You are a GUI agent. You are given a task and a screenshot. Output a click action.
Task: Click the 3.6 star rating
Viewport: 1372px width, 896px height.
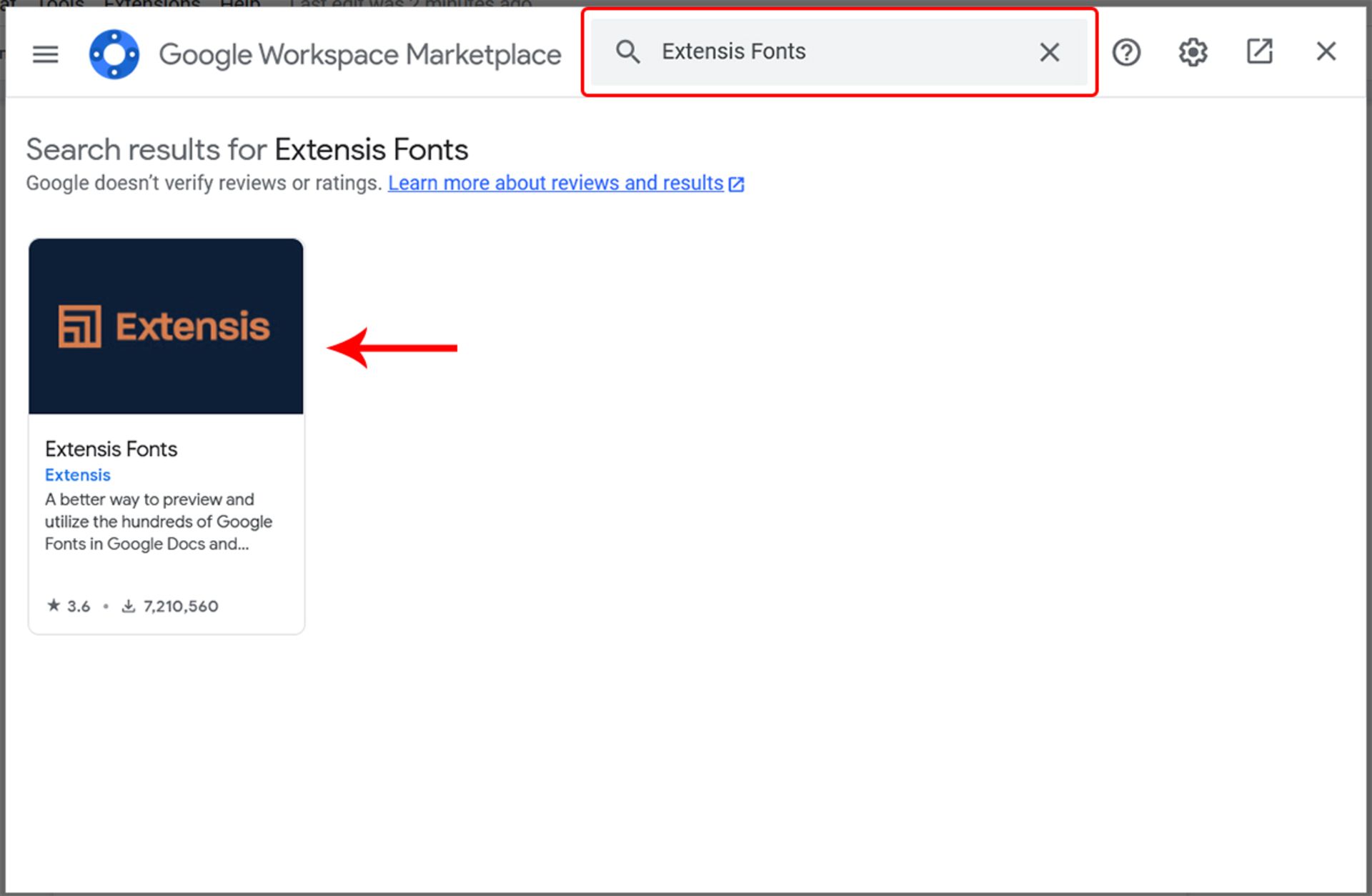(x=69, y=606)
